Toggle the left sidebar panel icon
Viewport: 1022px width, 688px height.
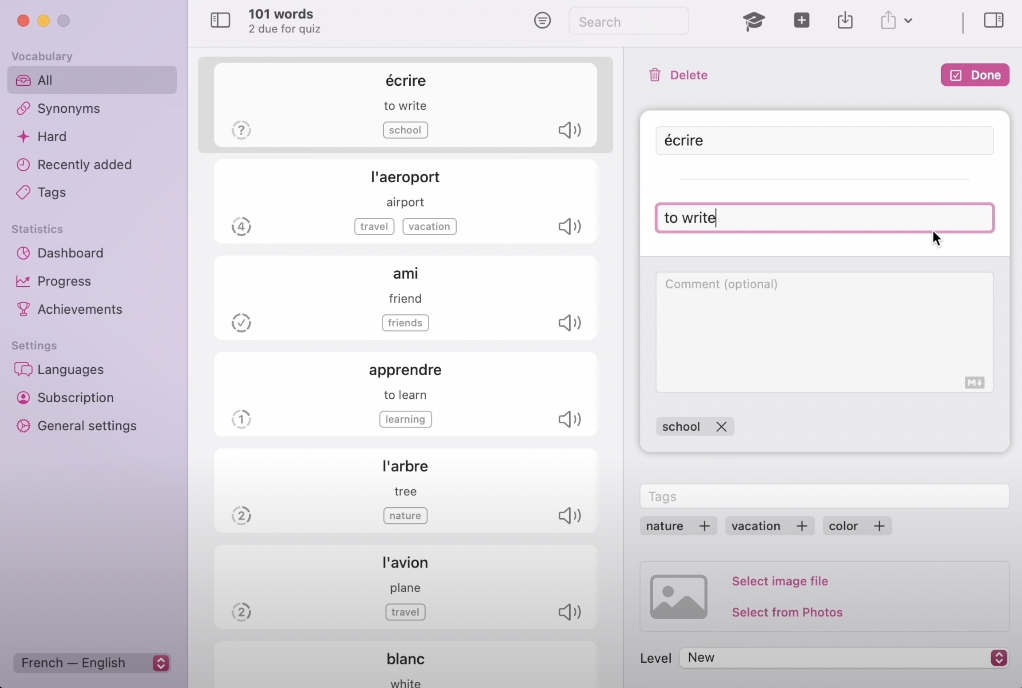(220, 21)
